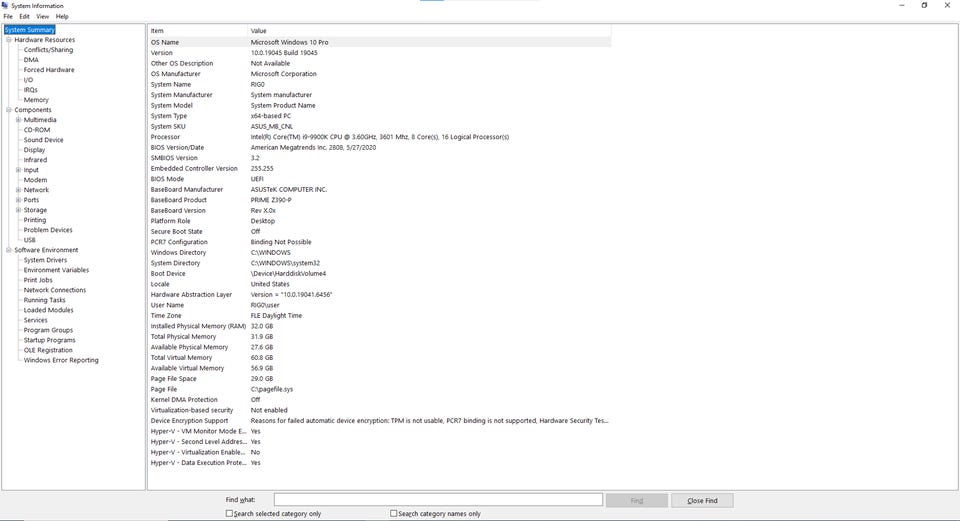Select the System Summary tree node
The height and width of the screenshot is (521, 960).
click(29, 29)
